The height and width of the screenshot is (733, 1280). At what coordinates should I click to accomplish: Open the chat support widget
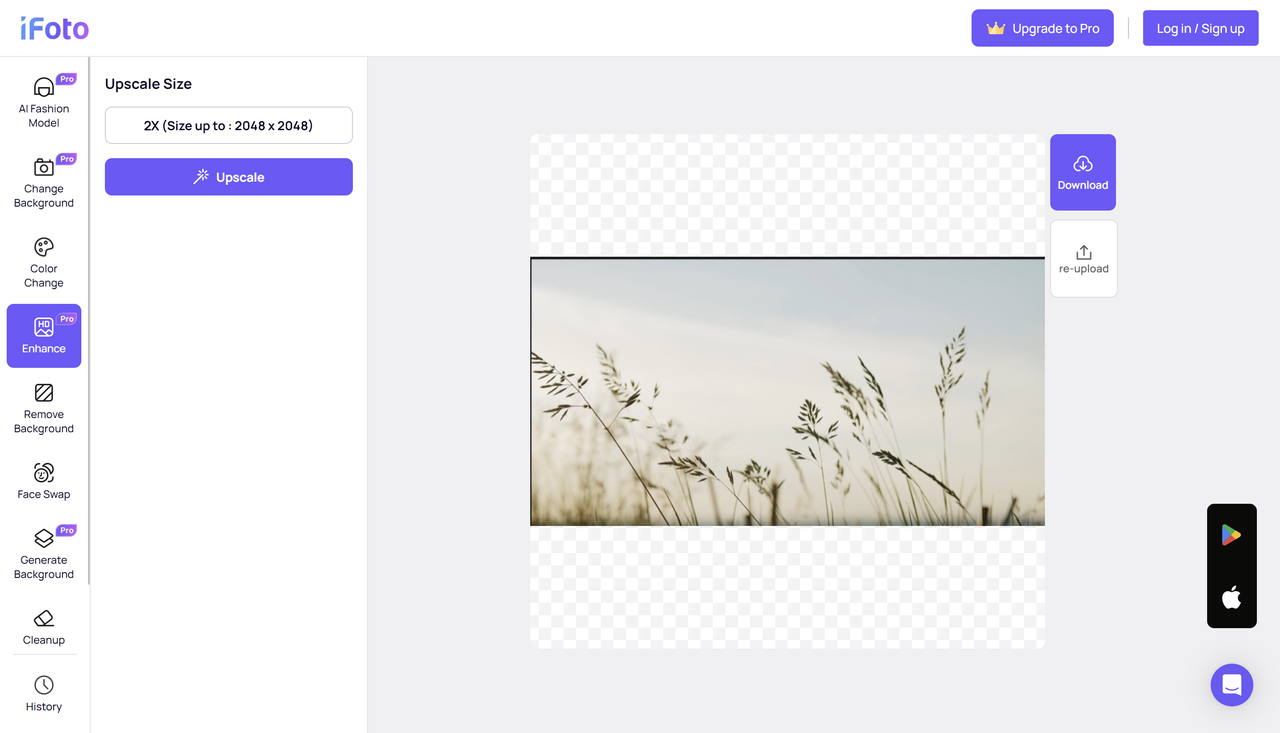(x=1231, y=684)
